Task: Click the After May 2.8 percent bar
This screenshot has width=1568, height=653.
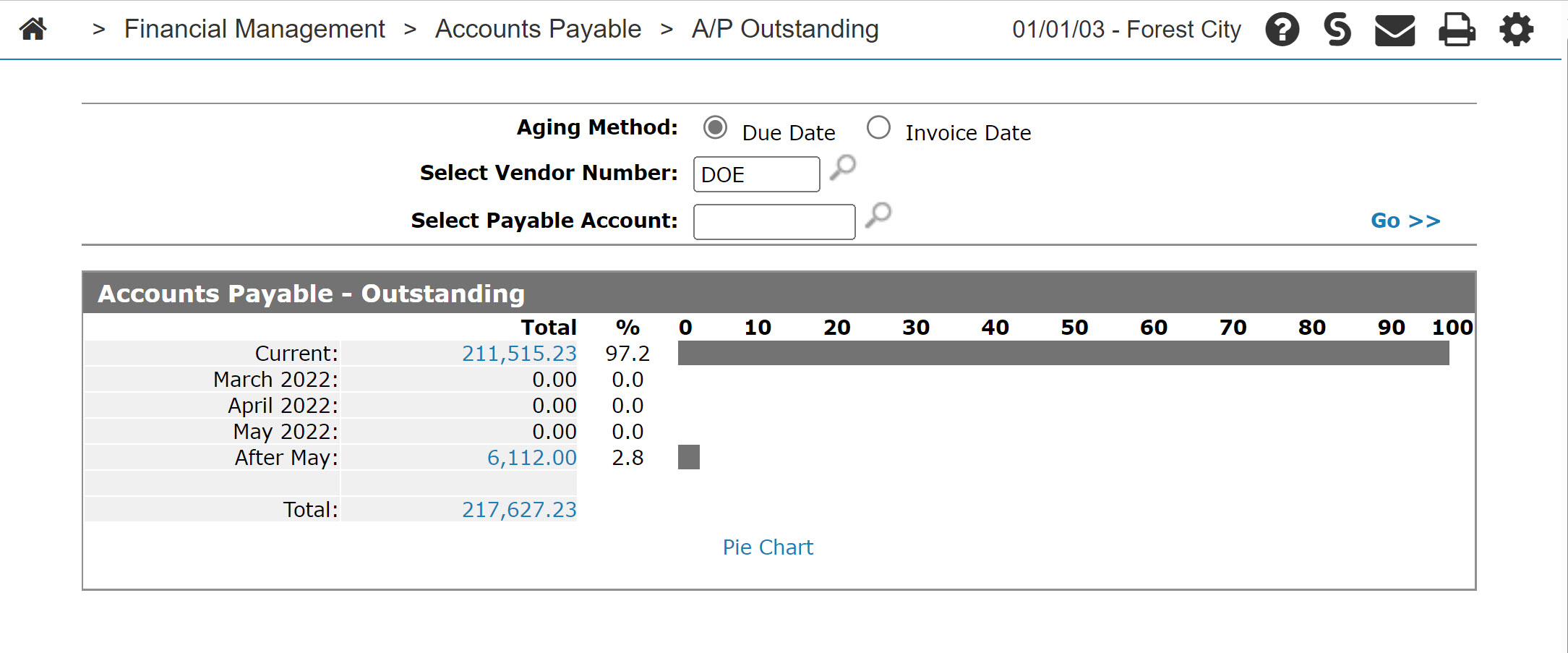Action: [689, 458]
